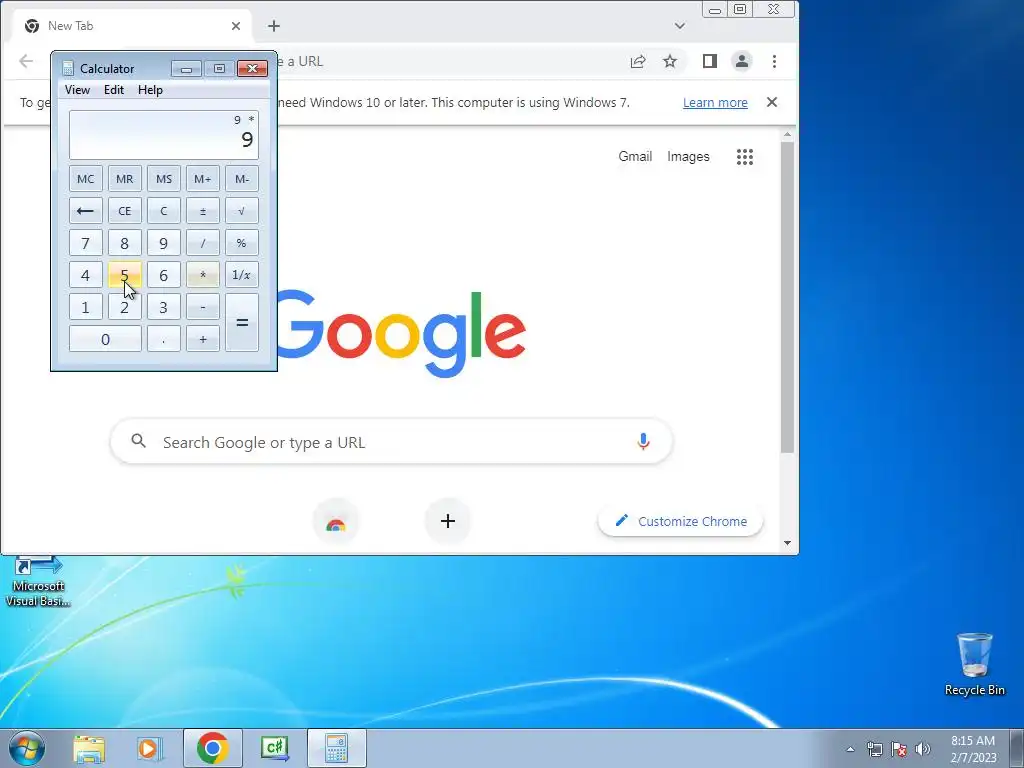Click the volume speaker tray icon
This screenshot has width=1024, height=768.
[x=923, y=749]
